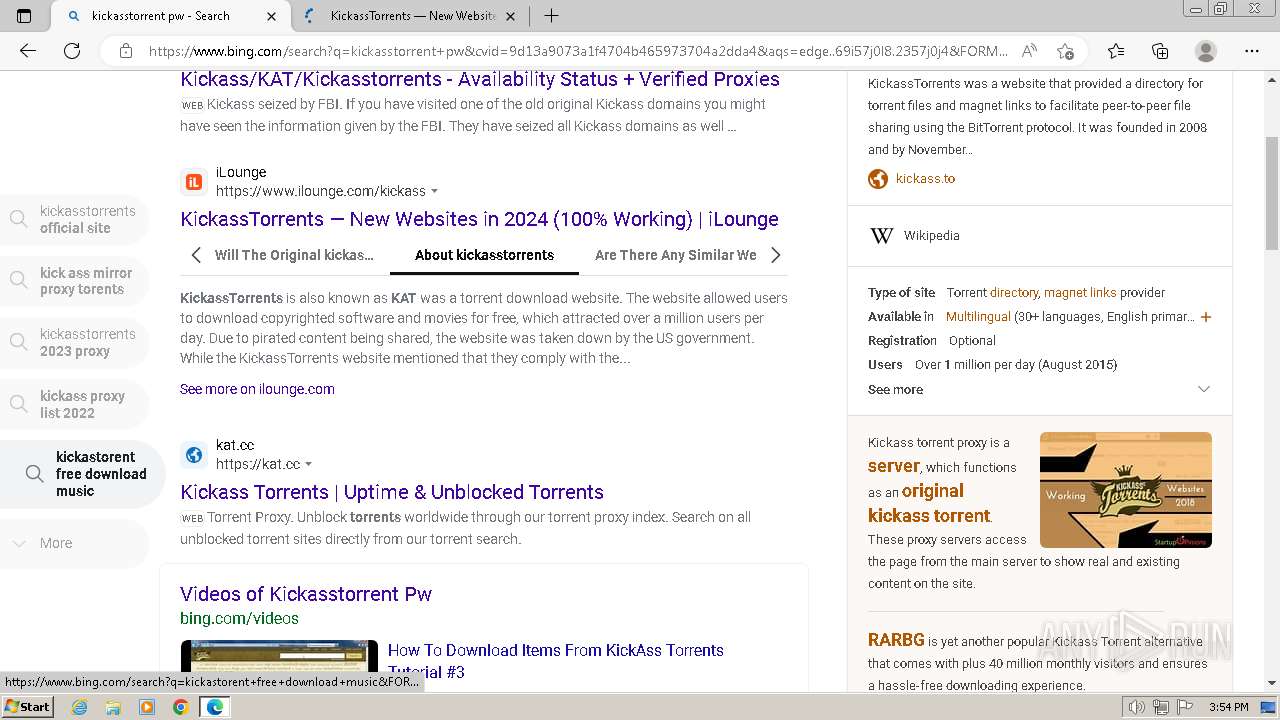Open the browser profile avatar
1280x720 pixels.
pos(1206,51)
